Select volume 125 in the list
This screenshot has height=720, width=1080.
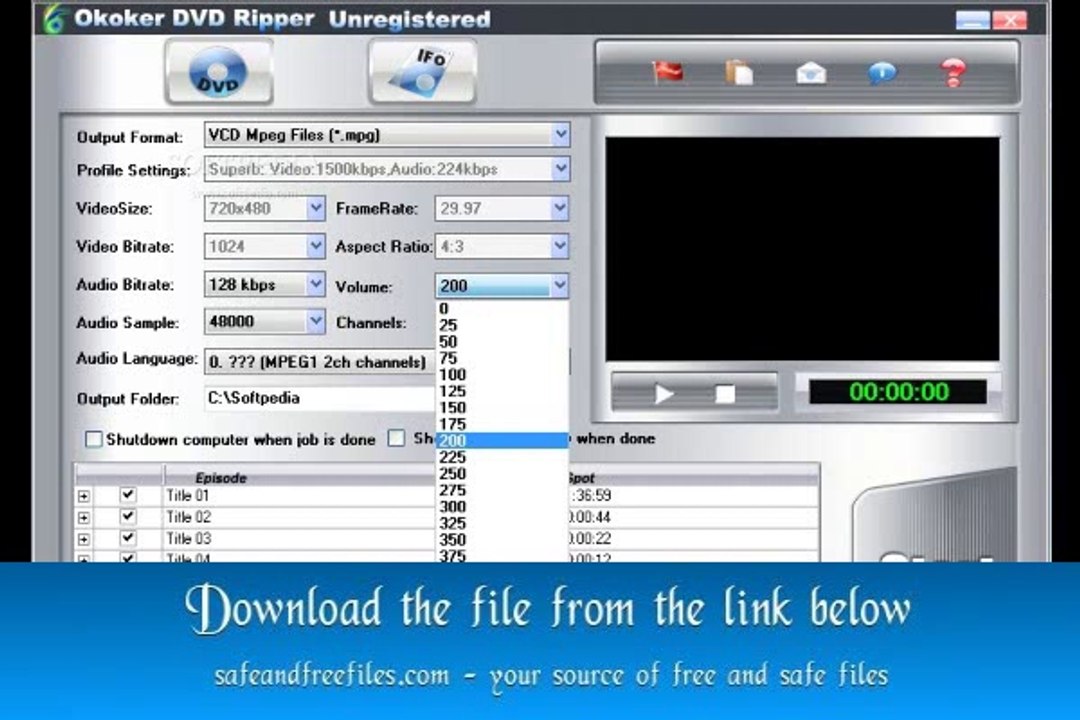502,391
